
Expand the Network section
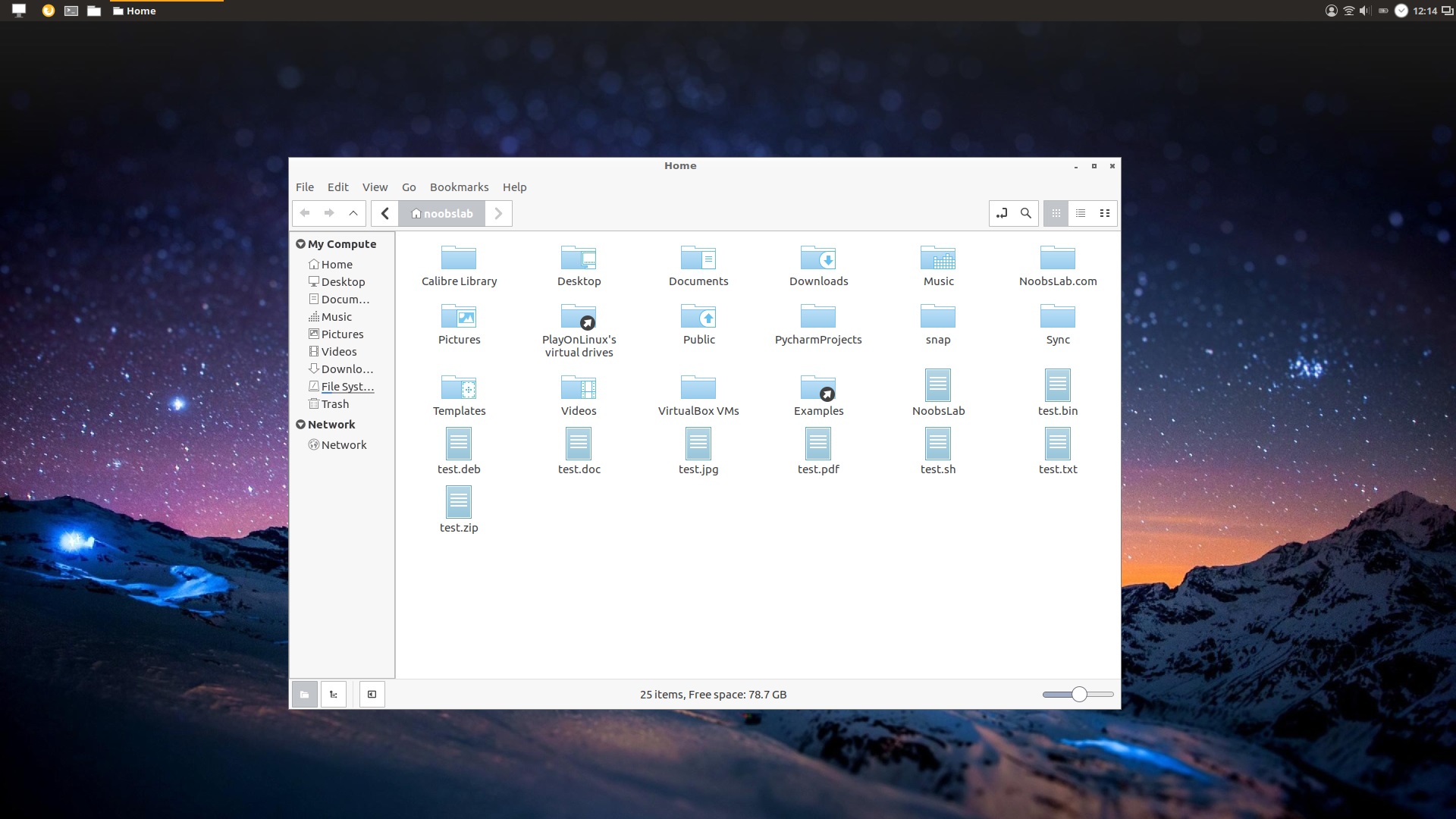[x=300, y=423]
